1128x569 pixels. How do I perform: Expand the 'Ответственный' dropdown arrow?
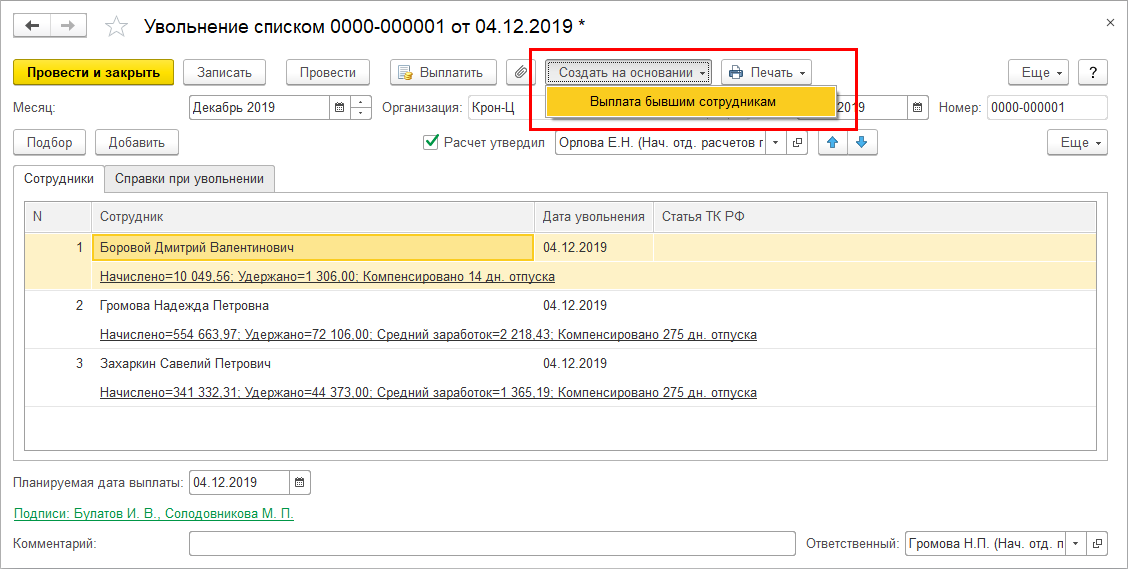pos(1076,544)
